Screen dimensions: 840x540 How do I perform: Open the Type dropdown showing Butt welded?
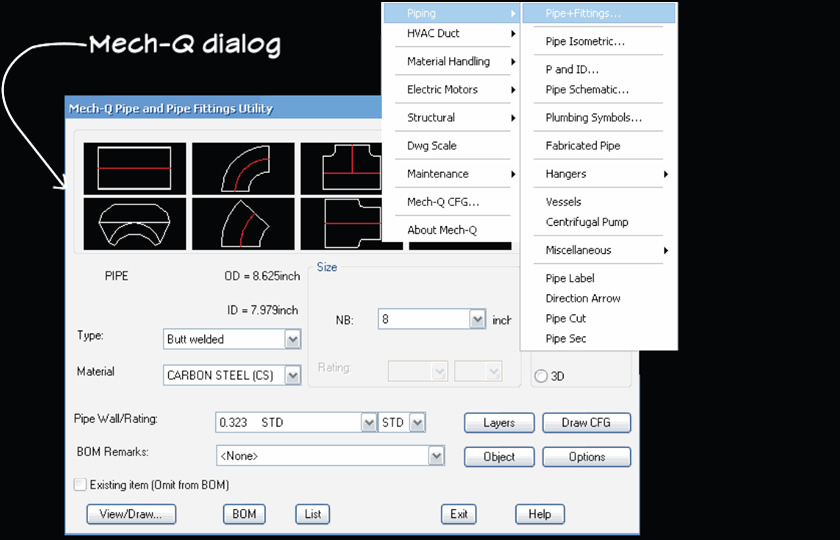point(232,339)
